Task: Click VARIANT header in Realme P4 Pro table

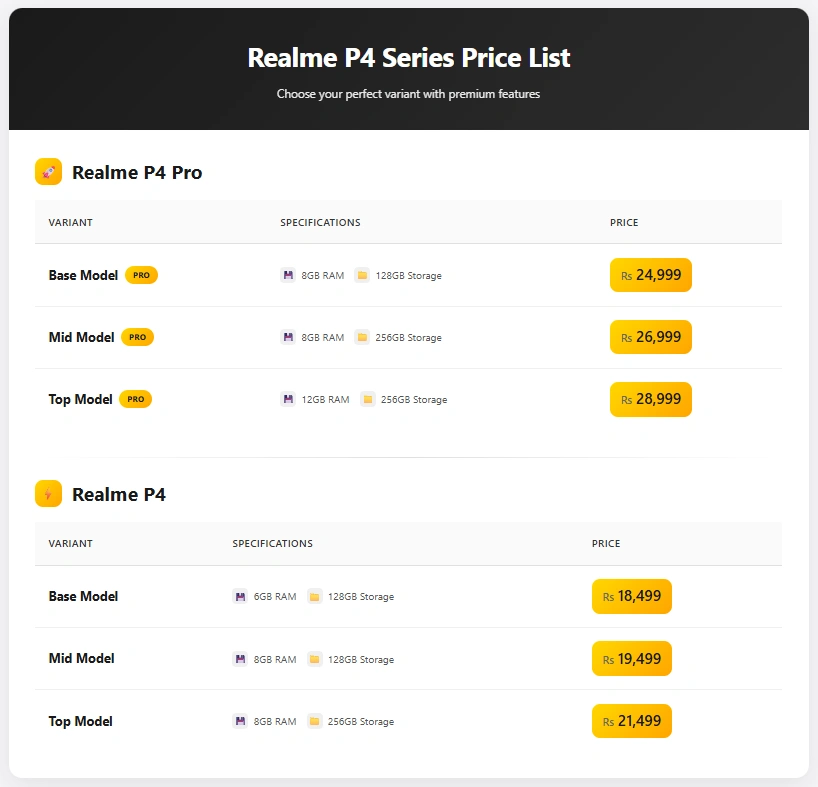Action: pos(70,222)
